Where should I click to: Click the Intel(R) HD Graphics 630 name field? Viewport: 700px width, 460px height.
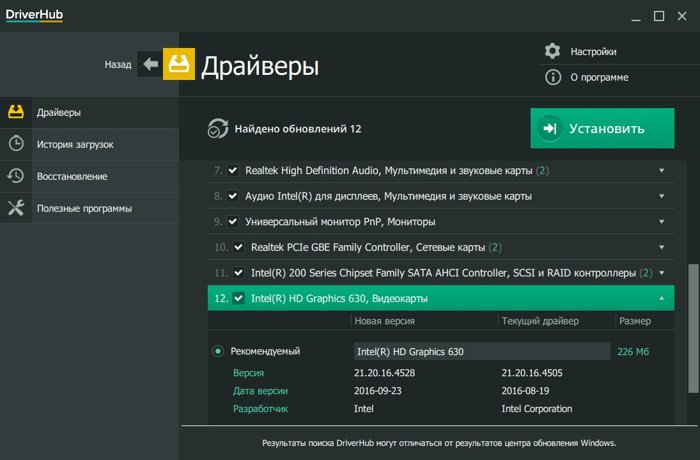482,351
